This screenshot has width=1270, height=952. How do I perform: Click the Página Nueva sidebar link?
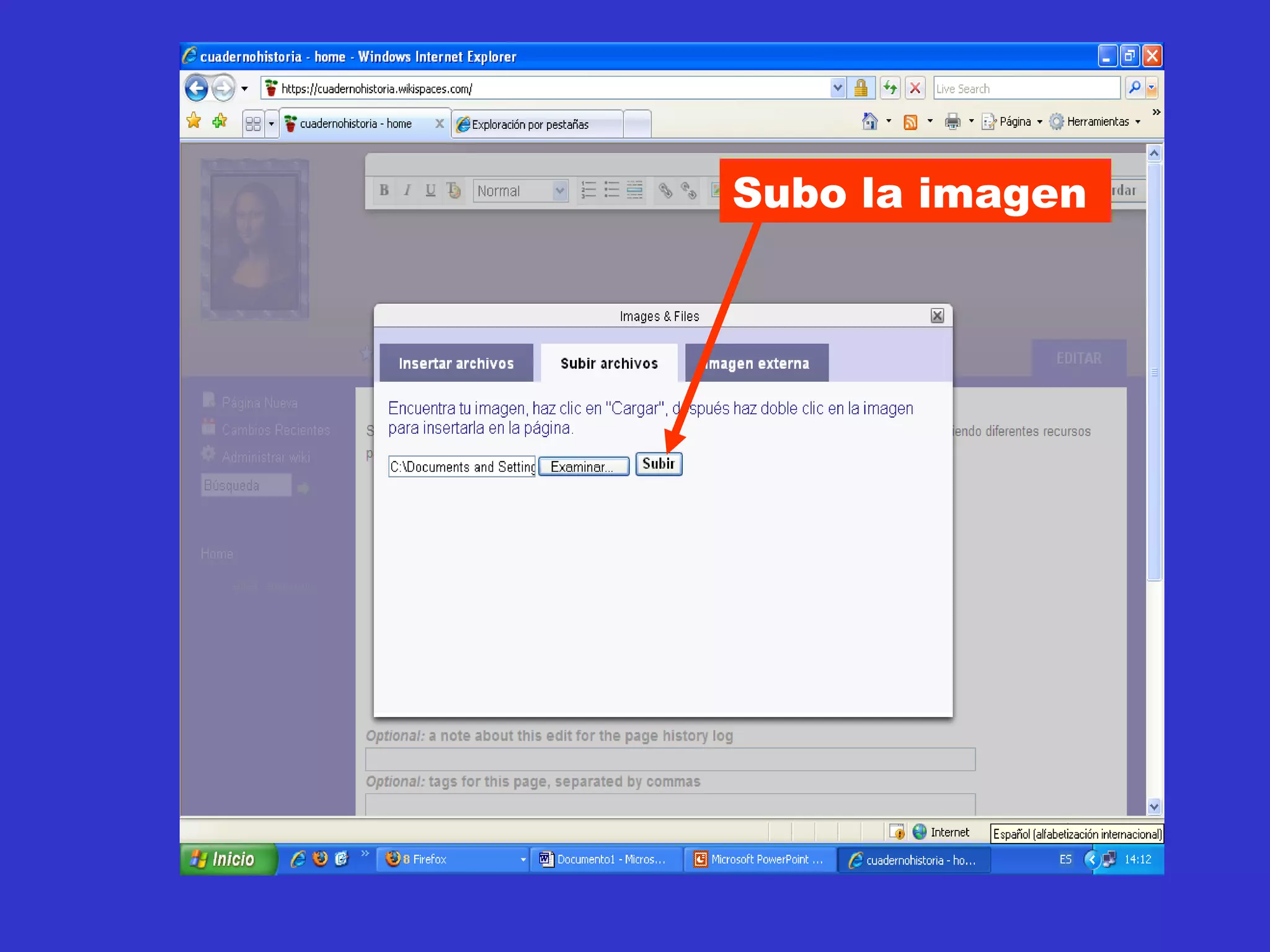tap(259, 403)
